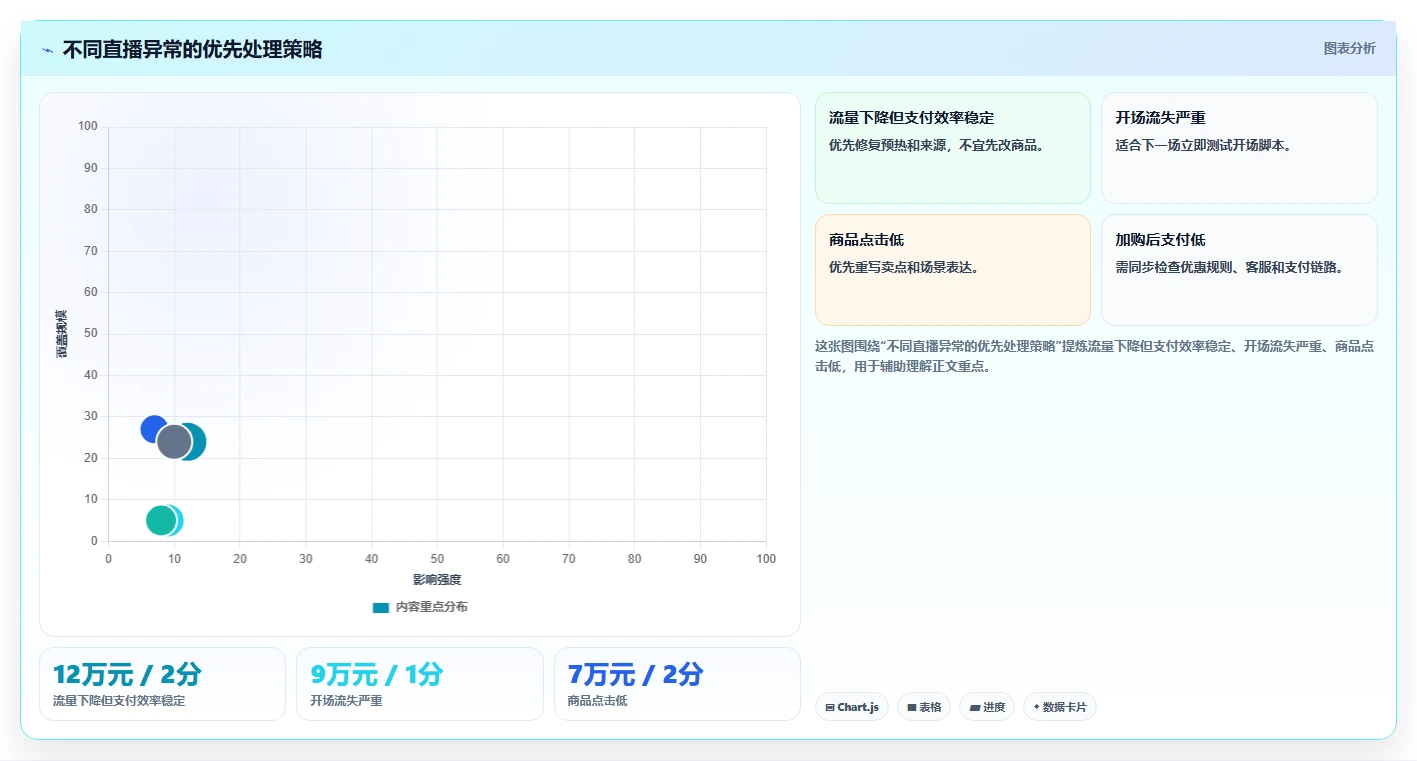Click the Chart.js tag chip
The width and height of the screenshot is (1417, 761).
point(852,707)
